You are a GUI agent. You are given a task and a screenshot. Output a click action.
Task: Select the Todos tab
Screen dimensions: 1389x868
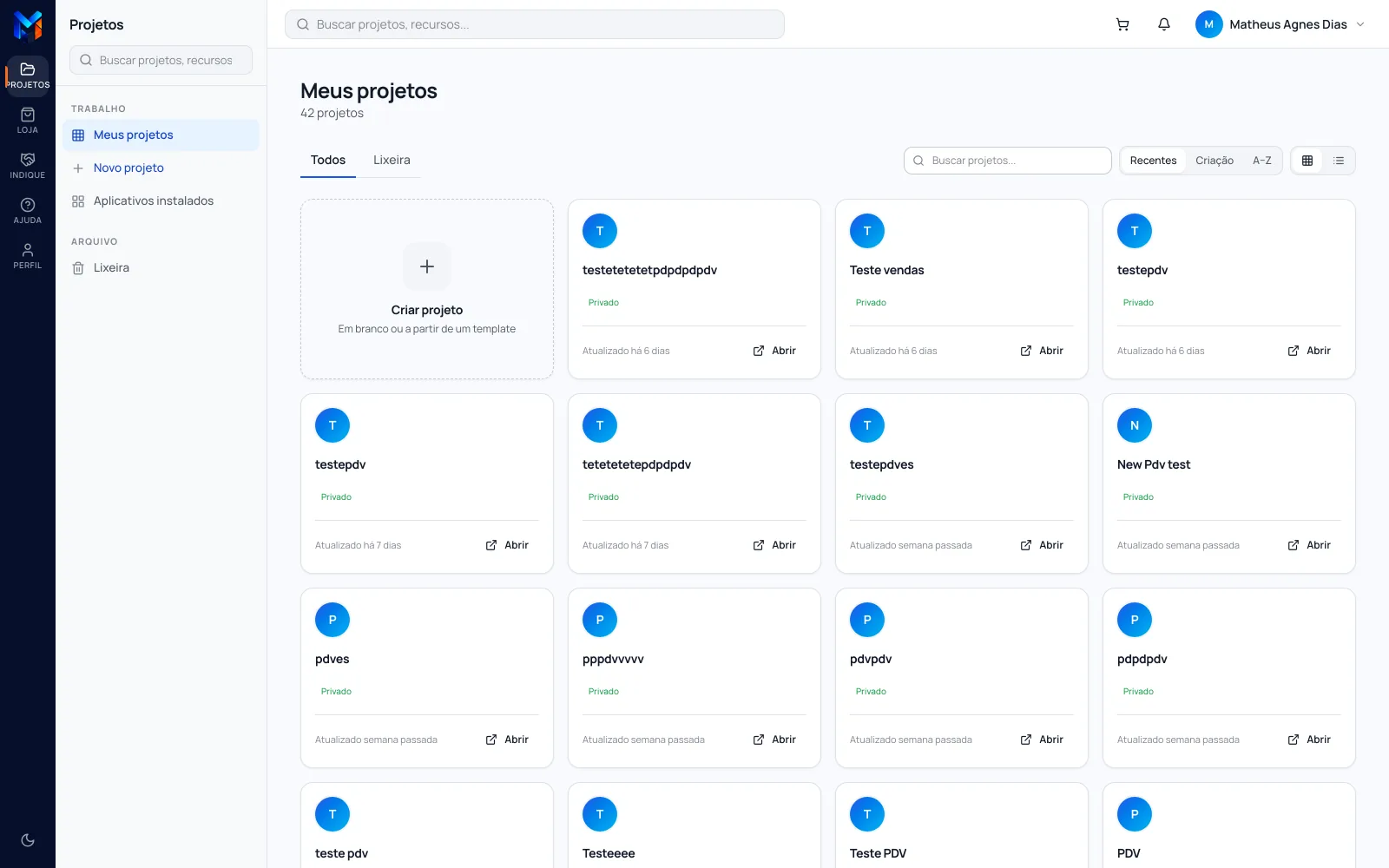(x=328, y=160)
